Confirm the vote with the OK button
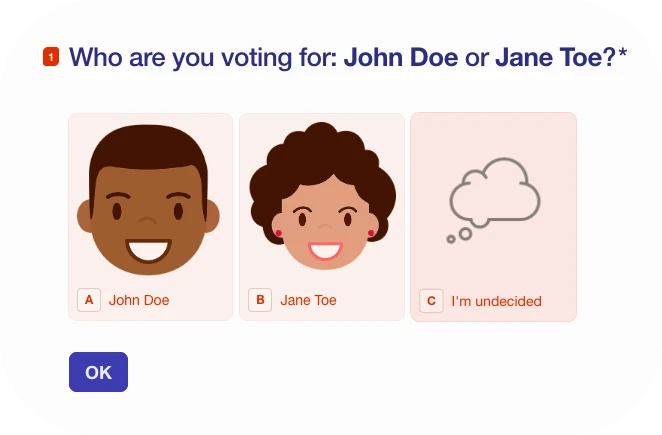 [x=98, y=372]
